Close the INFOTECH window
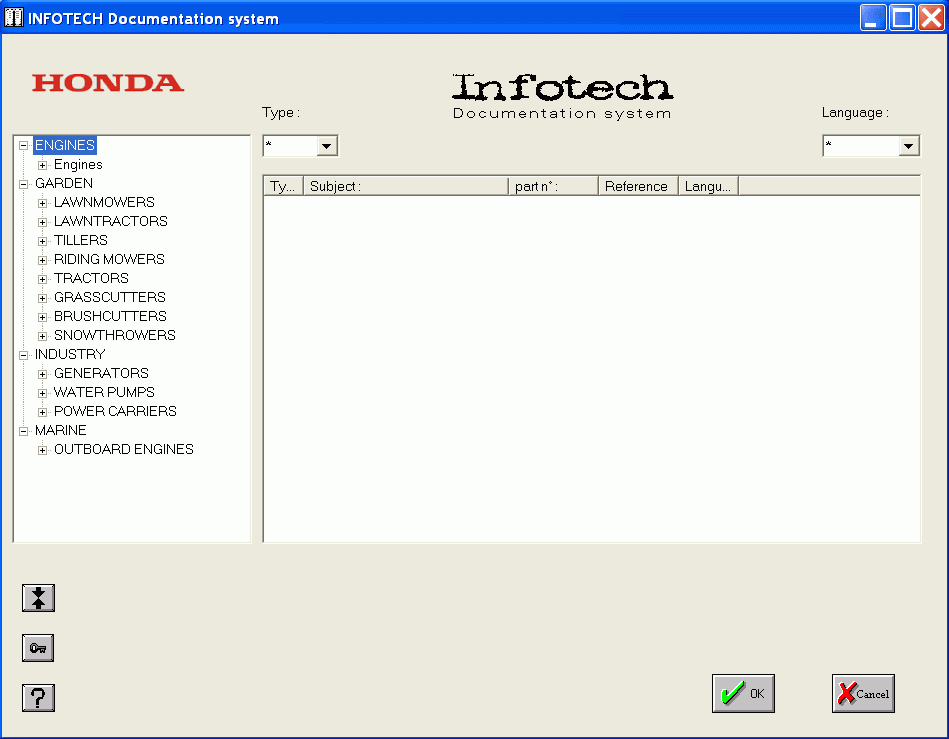 [931, 18]
